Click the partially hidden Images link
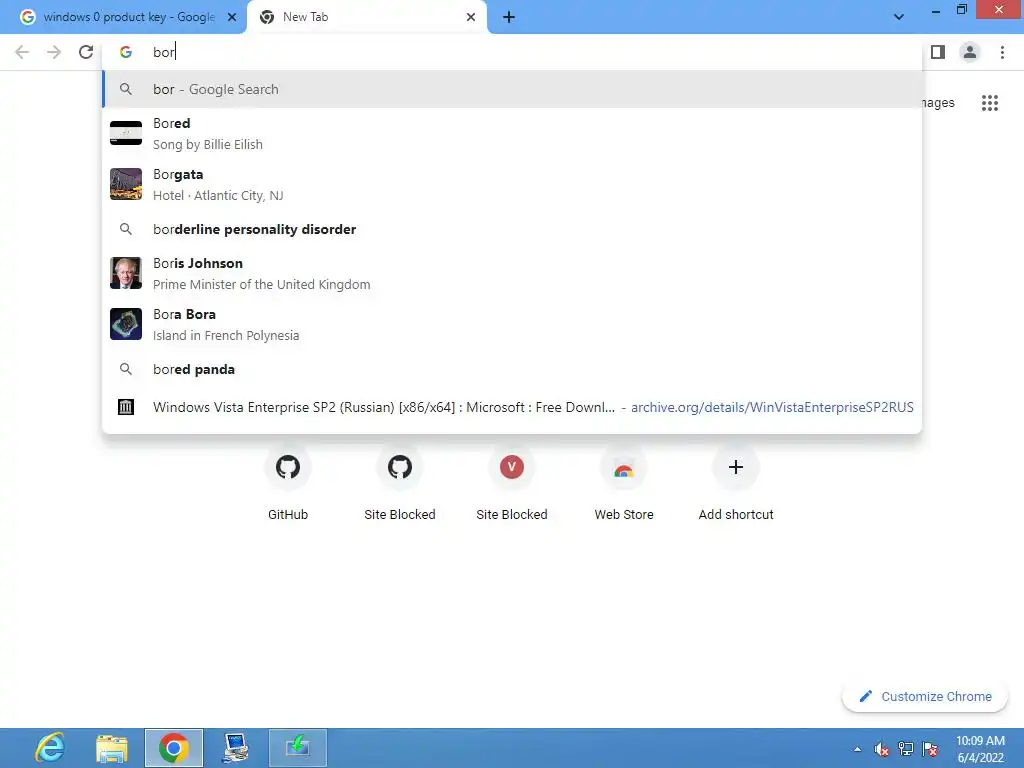Image resolution: width=1024 pixels, height=768 pixels. pos(939,103)
